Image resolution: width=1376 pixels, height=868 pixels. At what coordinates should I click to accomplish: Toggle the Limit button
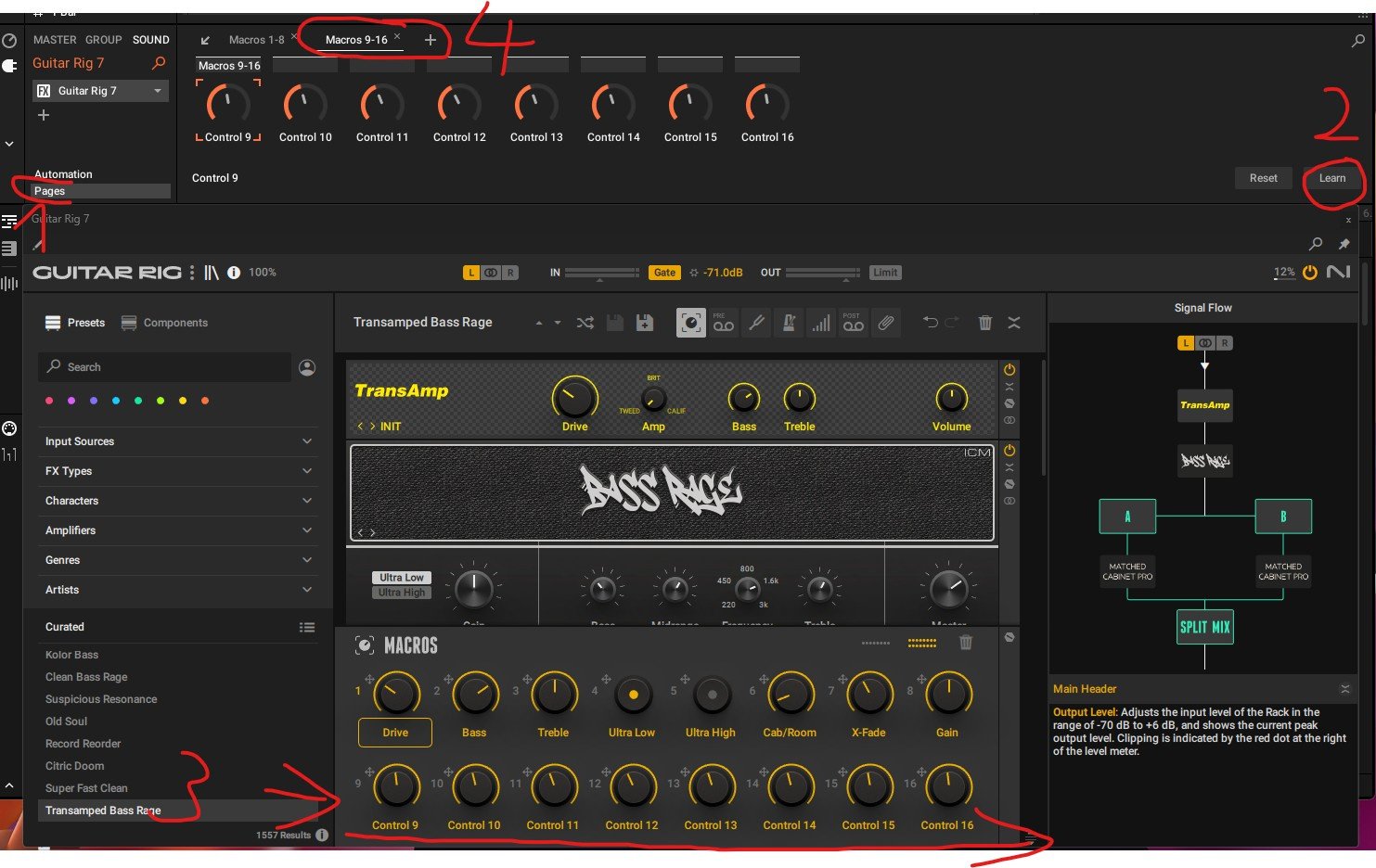(x=885, y=273)
